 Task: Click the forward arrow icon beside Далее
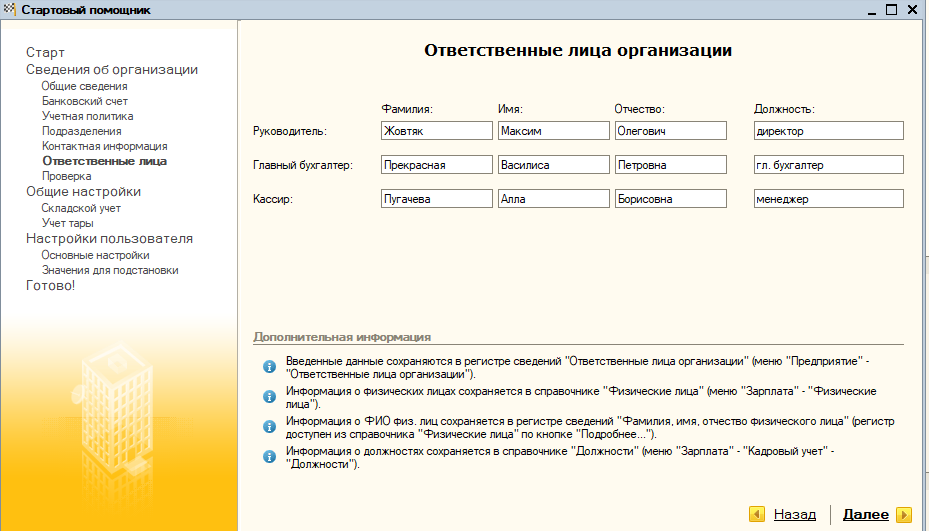coord(904,514)
